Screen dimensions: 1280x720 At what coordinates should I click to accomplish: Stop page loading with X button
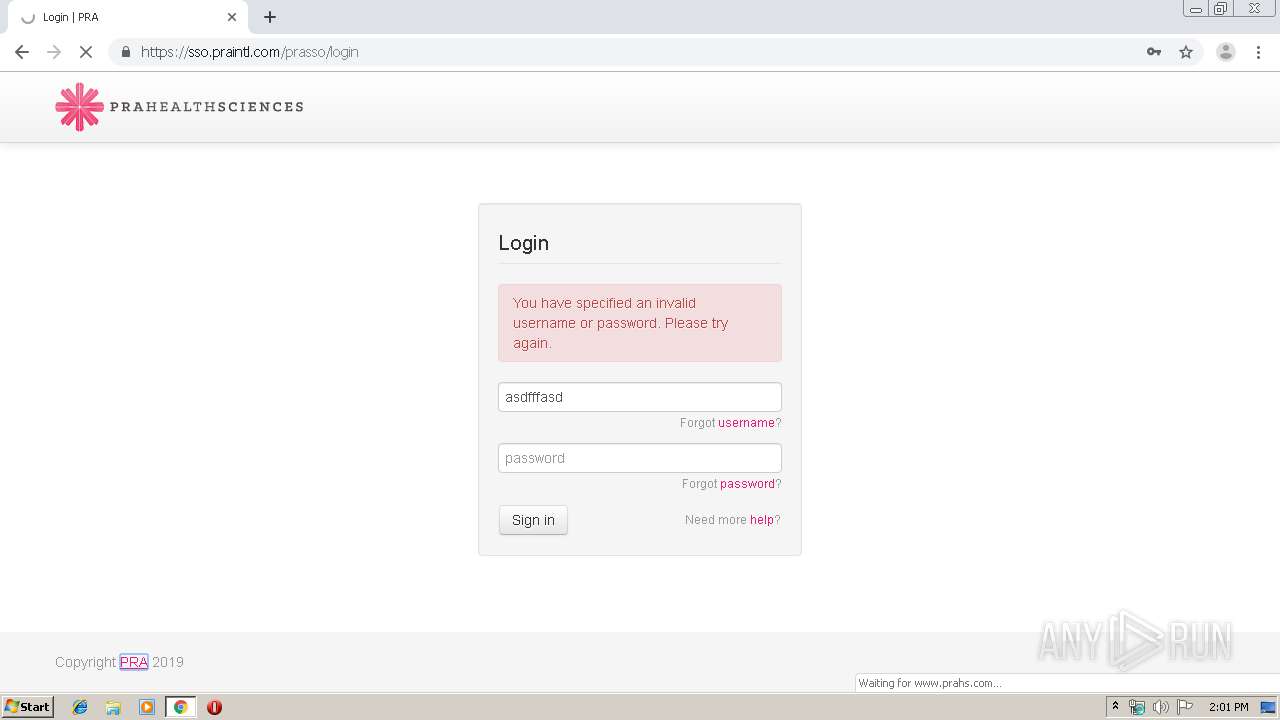click(x=86, y=52)
